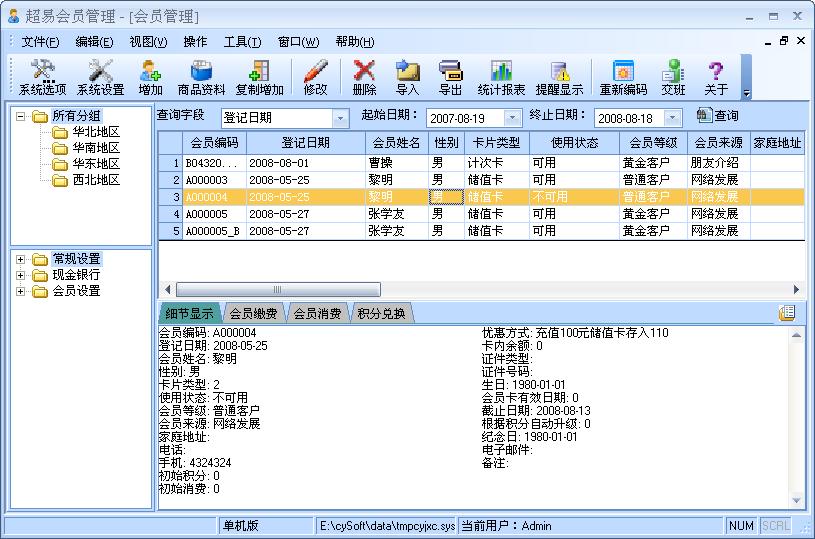Expand the 常规设置 node

[20, 259]
